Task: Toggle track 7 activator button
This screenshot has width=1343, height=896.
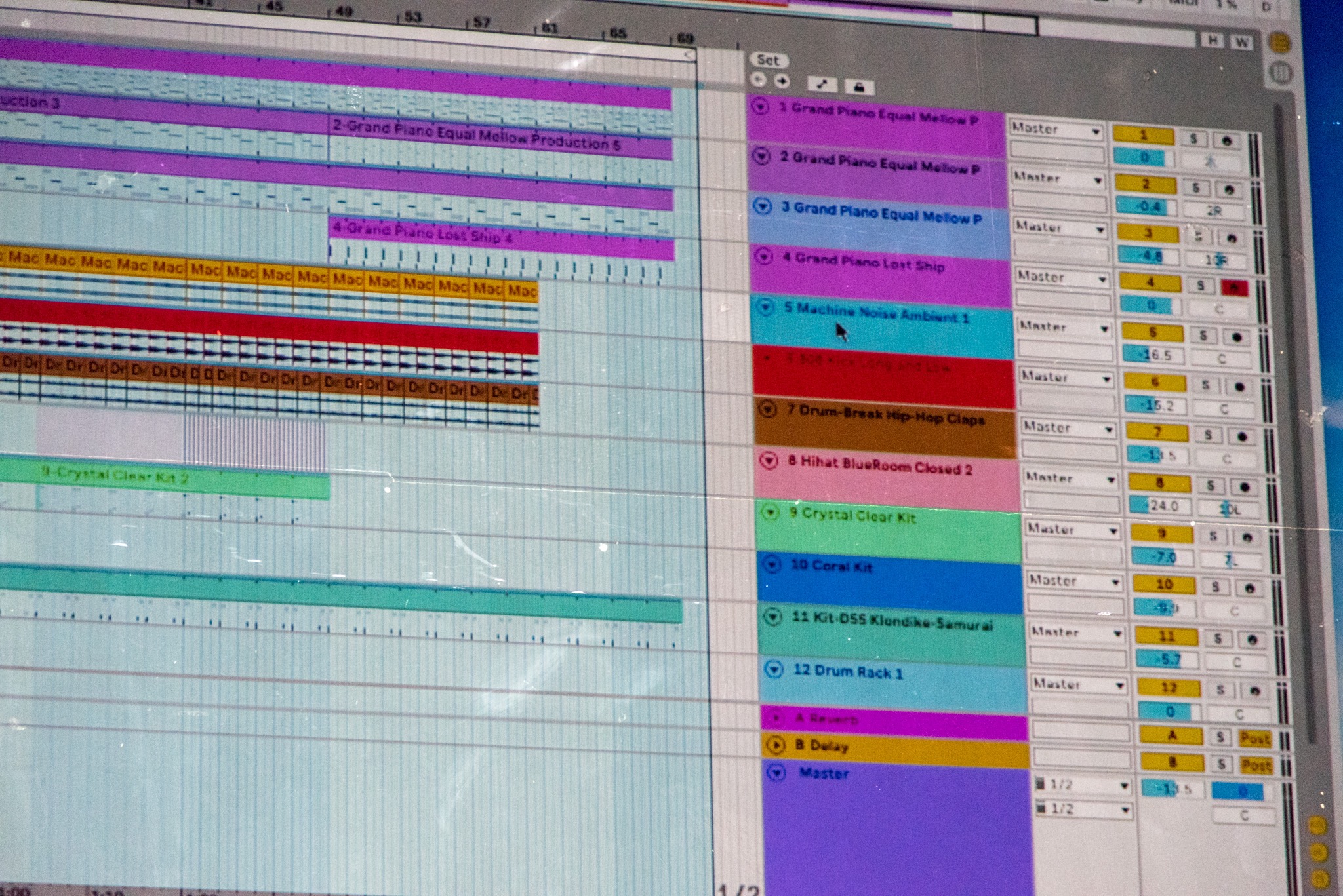Action: [1158, 432]
